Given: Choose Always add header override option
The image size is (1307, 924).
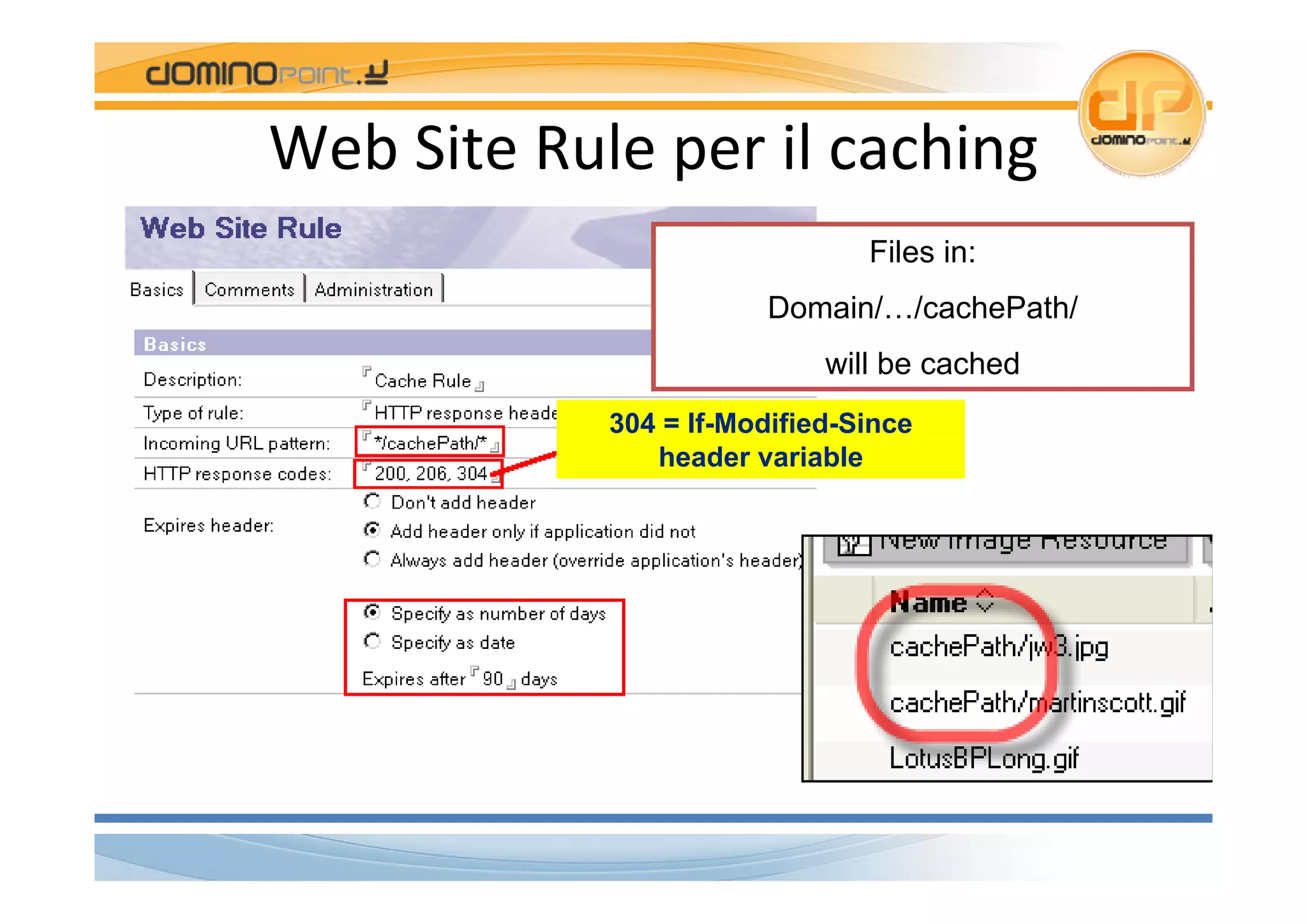Looking at the screenshot, I should [372, 559].
